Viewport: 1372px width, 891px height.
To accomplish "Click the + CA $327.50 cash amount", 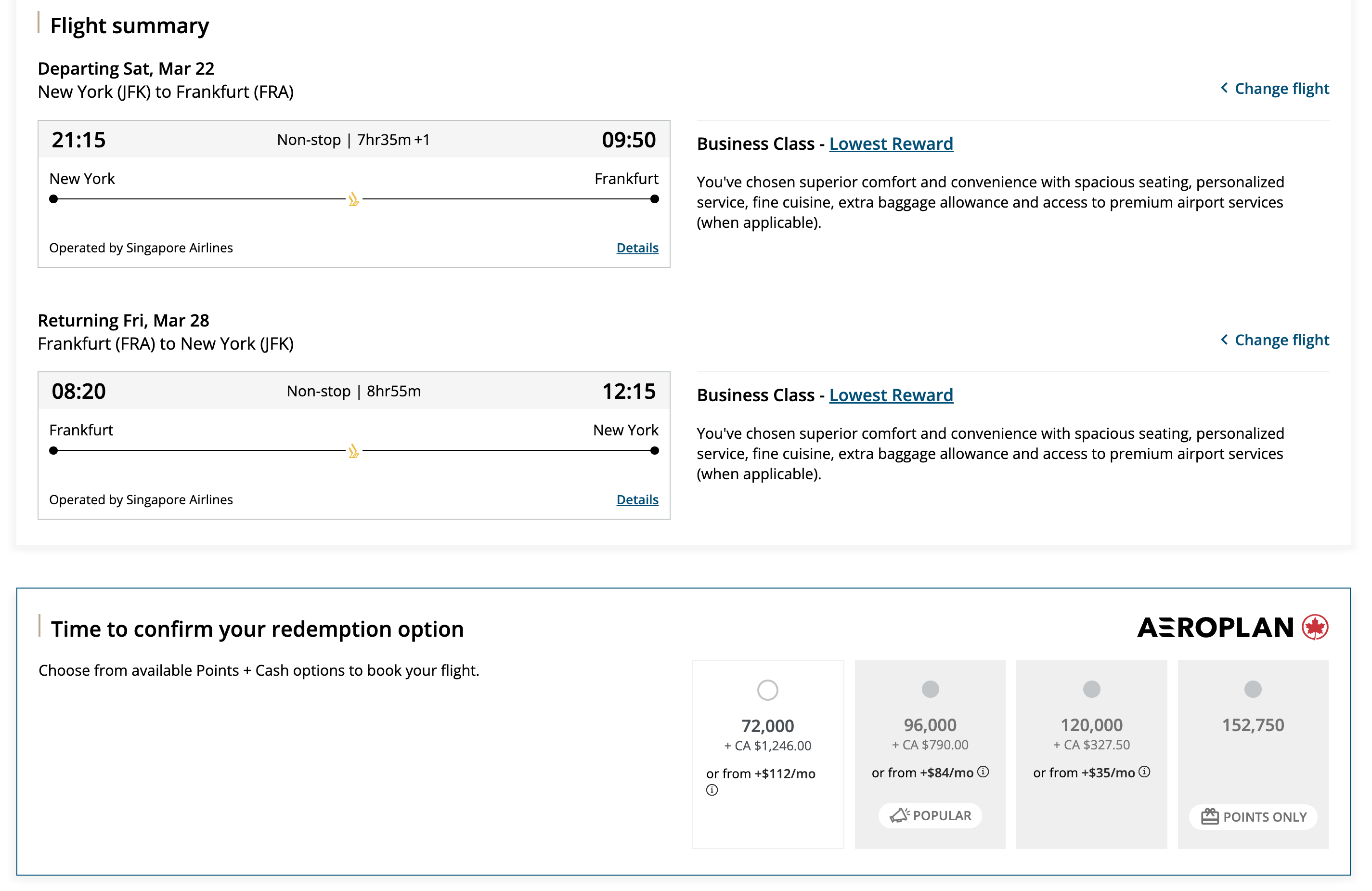I will pyautogui.click(x=1091, y=745).
